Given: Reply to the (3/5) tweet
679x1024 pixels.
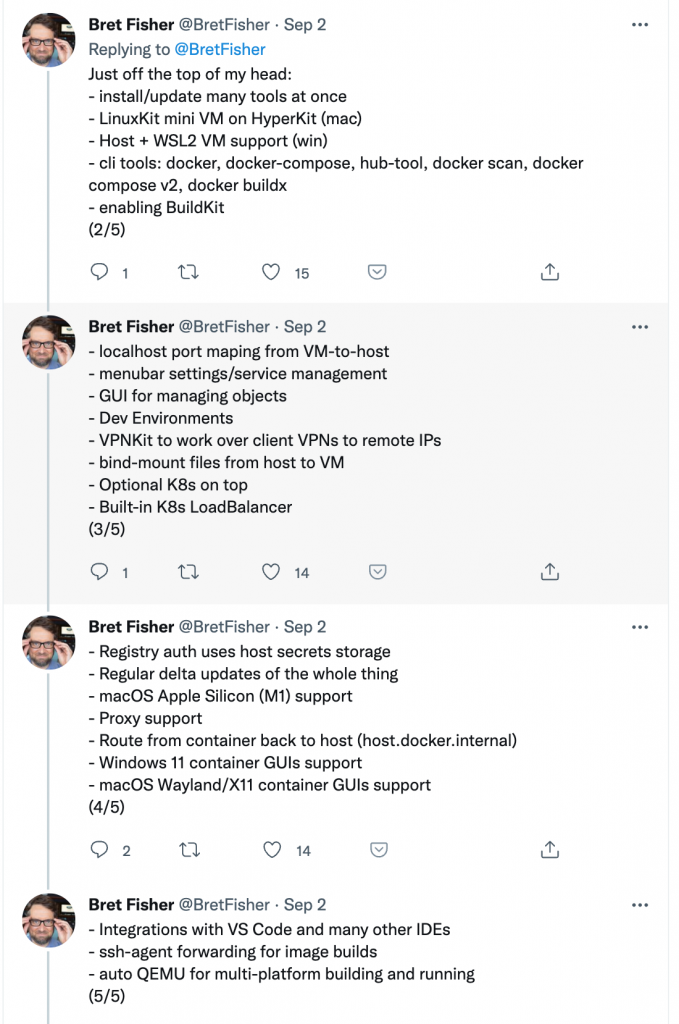Looking at the screenshot, I should (99, 572).
